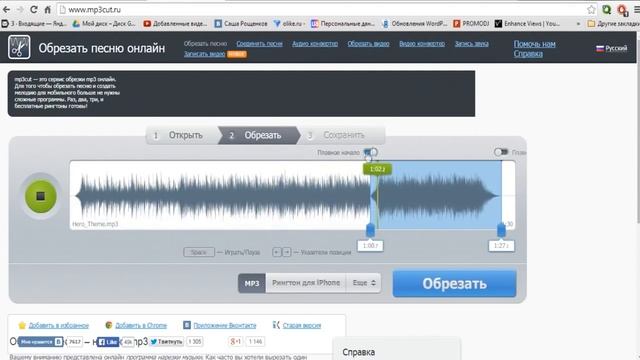Open the Аудио конвертер link
640x360 pixels.
(x=315, y=44)
